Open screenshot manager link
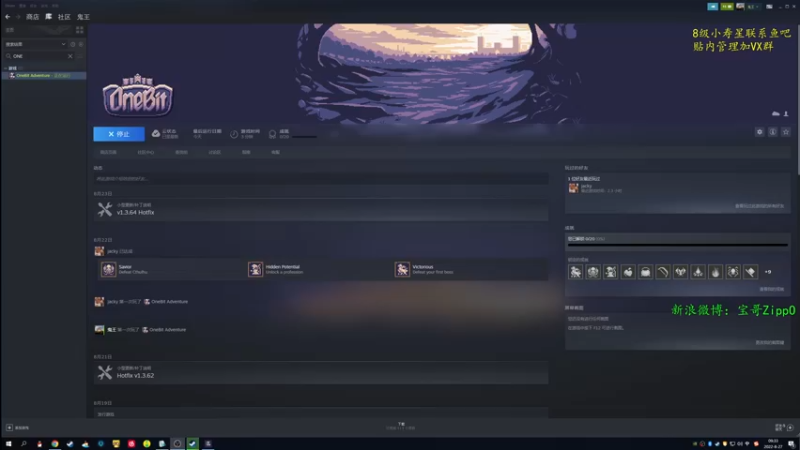Image resolution: width=800 pixels, height=450 pixels. point(770,343)
